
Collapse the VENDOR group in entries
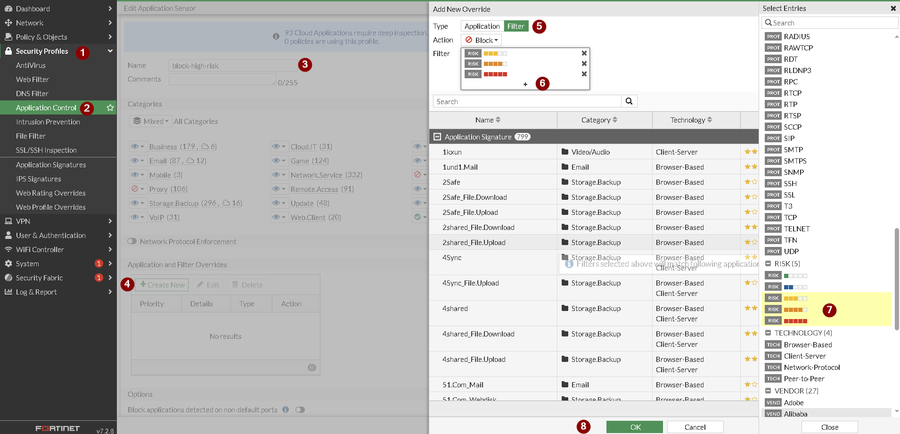click(x=768, y=391)
